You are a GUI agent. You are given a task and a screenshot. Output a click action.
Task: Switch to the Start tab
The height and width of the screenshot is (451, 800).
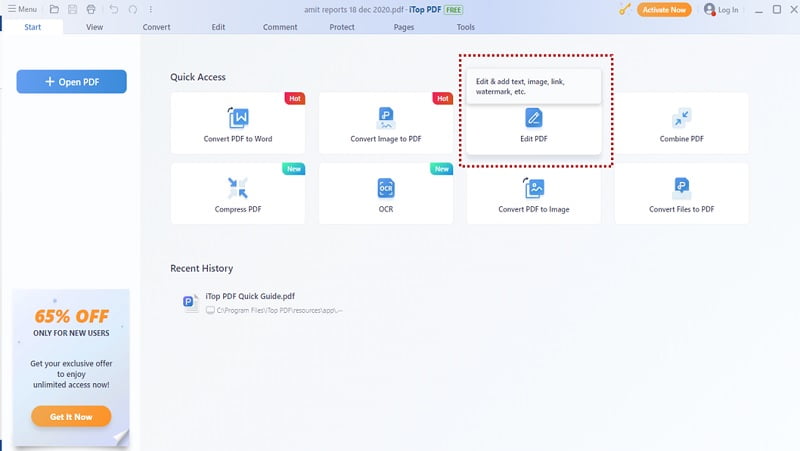(x=33, y=27)
